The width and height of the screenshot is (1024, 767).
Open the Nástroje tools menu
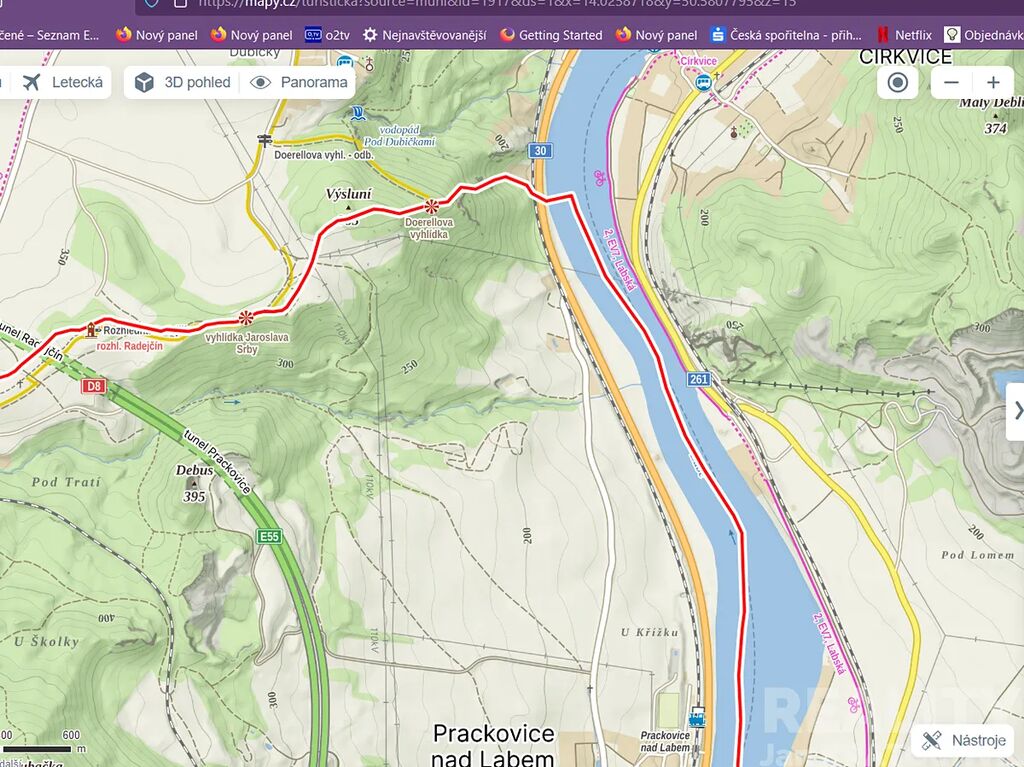pyautogui.click(x=964, y=740)
